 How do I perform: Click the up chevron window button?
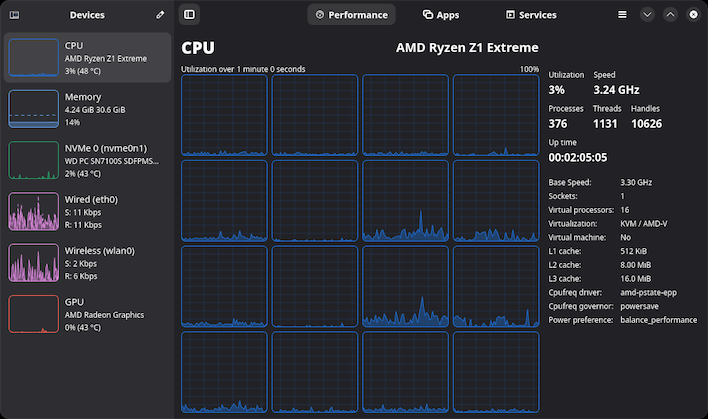670,15
